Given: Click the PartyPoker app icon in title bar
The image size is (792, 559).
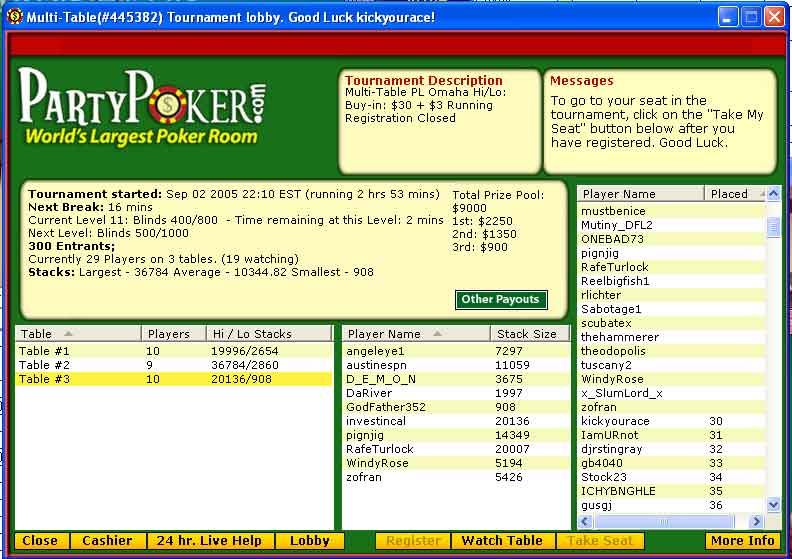Looking at the screenshot, I should click(x=14, y=17).
